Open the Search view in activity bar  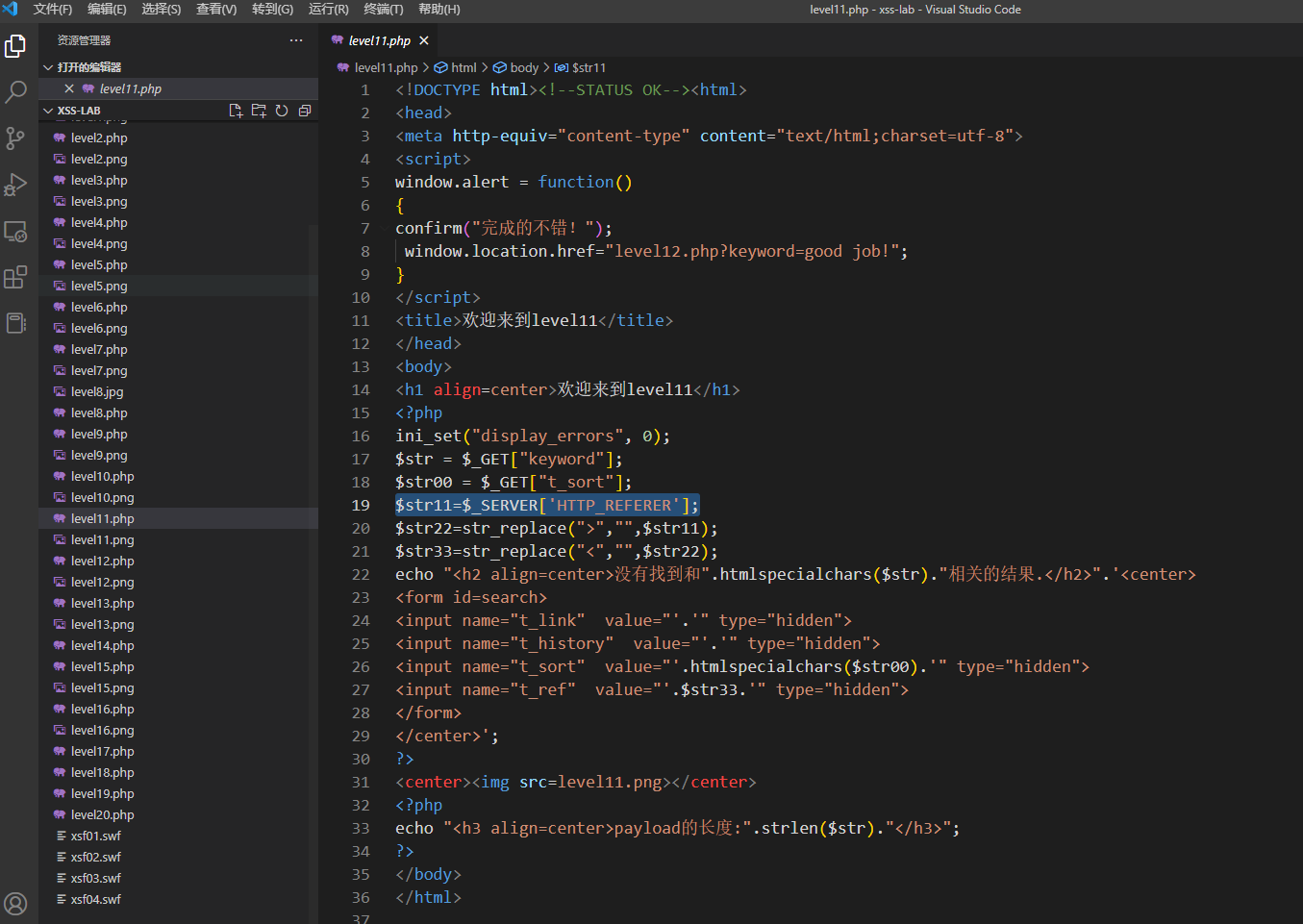tap(15, 91)
